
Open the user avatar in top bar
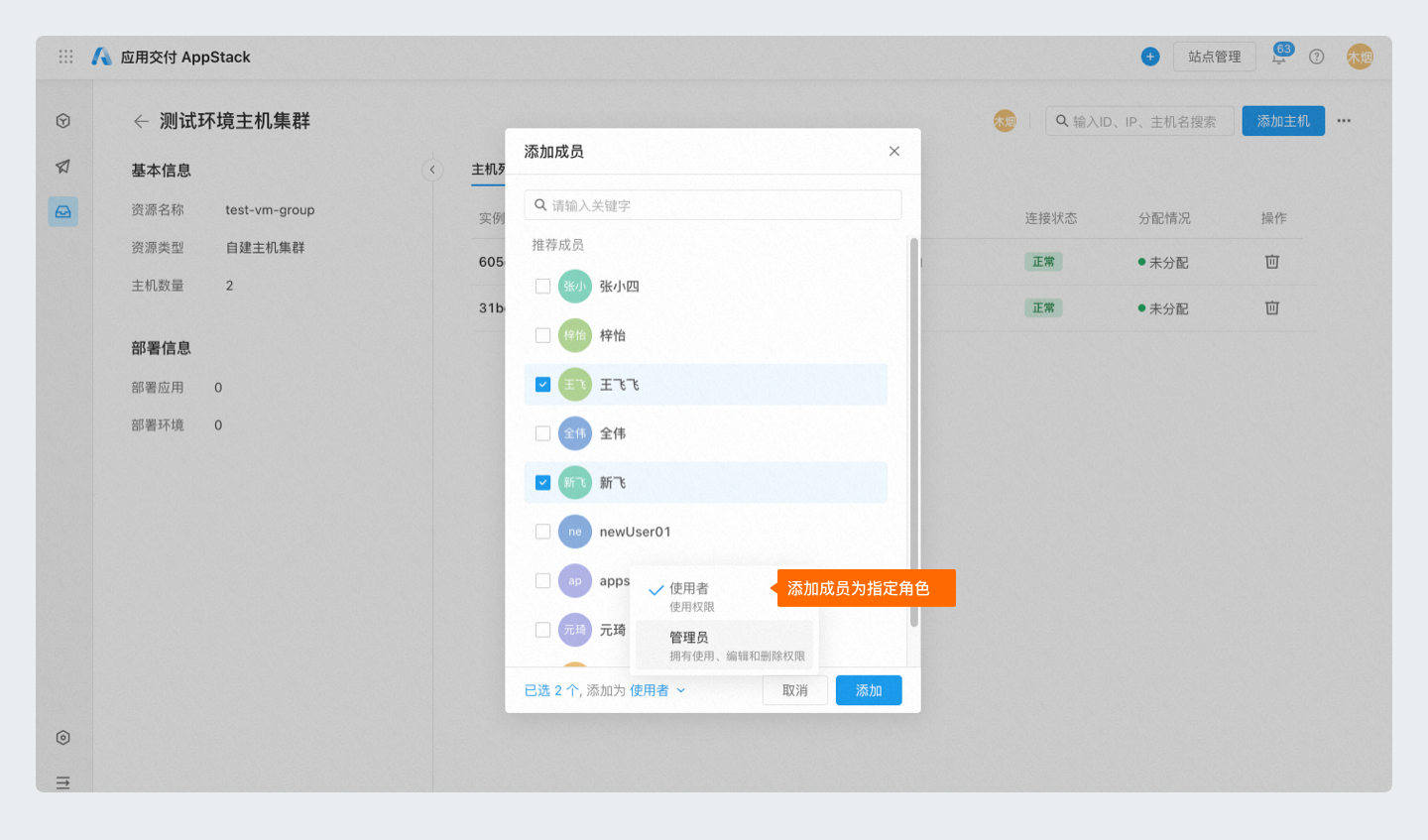coord(1360,57)
